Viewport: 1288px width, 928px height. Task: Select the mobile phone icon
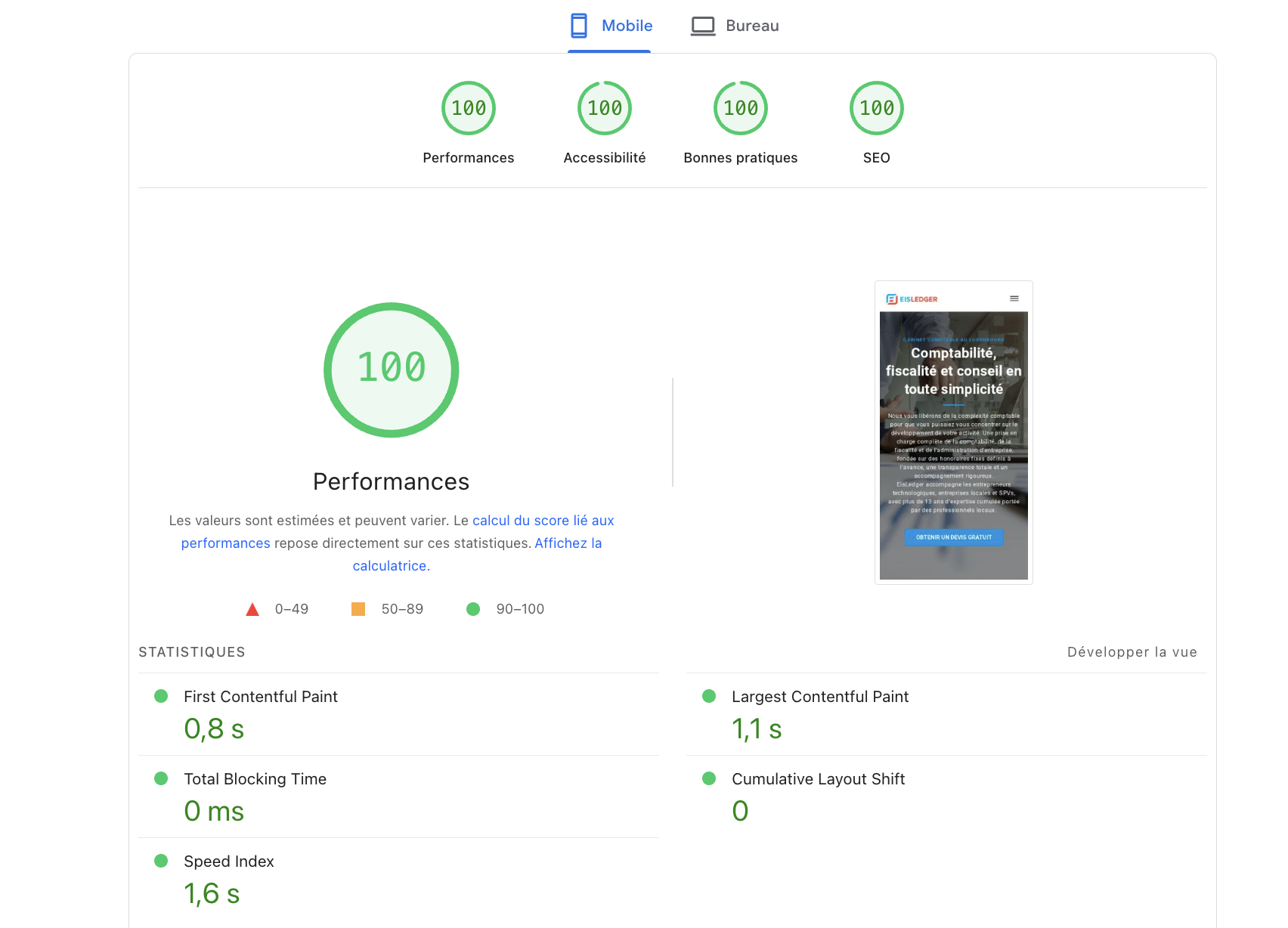tap(579, 25)
